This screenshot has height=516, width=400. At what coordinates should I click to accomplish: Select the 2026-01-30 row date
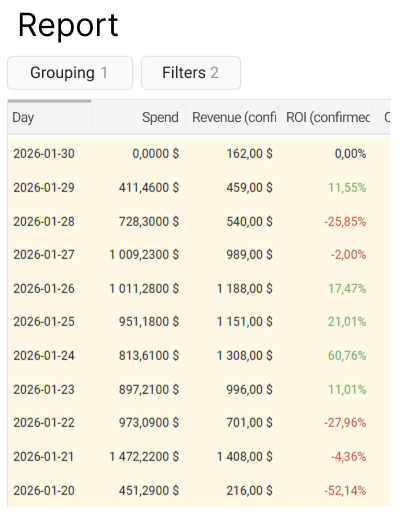44,154
